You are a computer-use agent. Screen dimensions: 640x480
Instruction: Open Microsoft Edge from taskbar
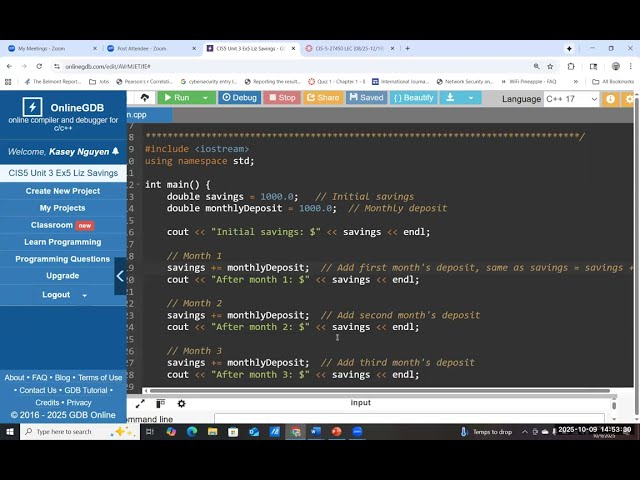pos(192,432)
